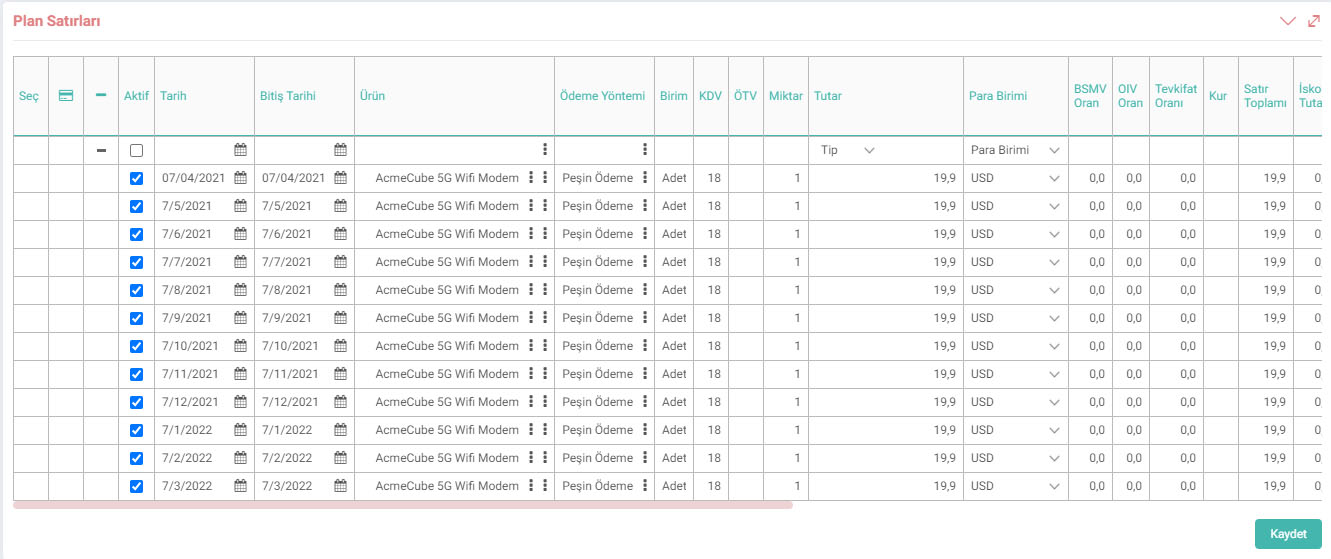The height and width of the screenshot is (559, 1331).
Task: Open calendar for Bitiş Tarihi 7/1/2022
Action: (340, 430)
